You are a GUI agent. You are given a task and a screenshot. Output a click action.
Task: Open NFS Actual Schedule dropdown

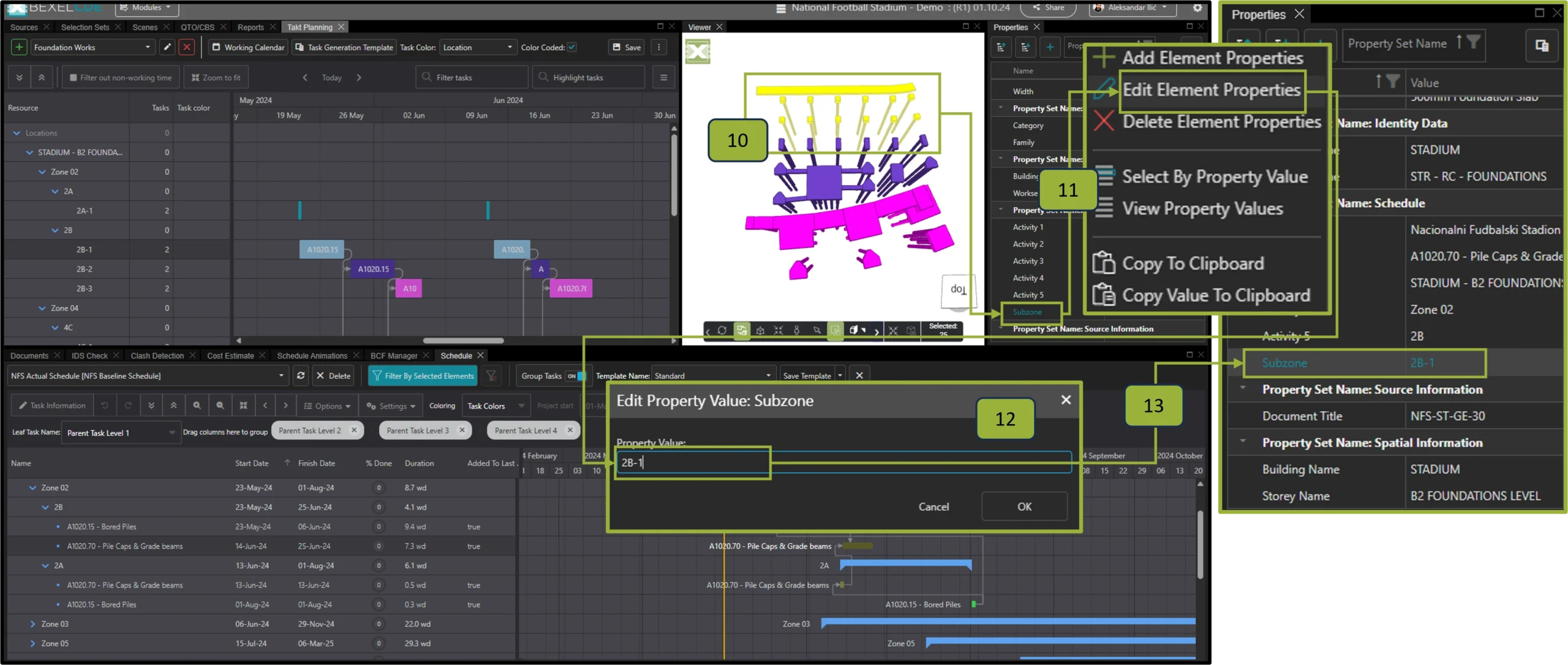click(x=148, y=376)
